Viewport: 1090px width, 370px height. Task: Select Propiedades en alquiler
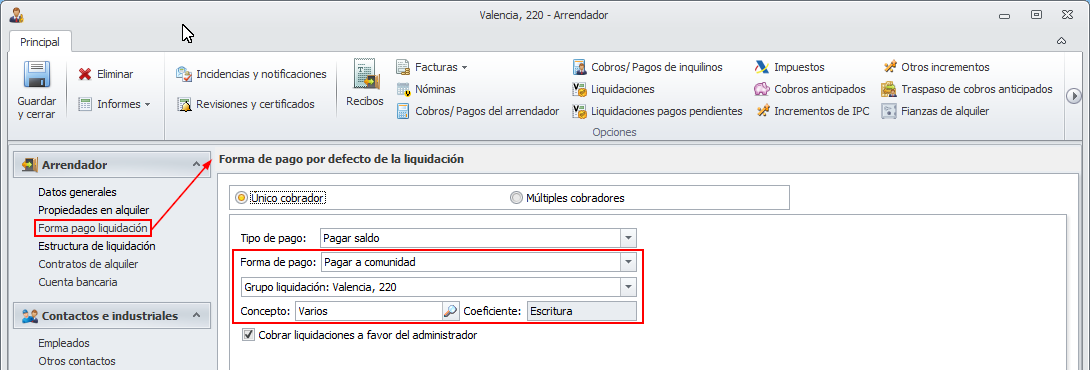pyautogui.click(x=94, y=210)
